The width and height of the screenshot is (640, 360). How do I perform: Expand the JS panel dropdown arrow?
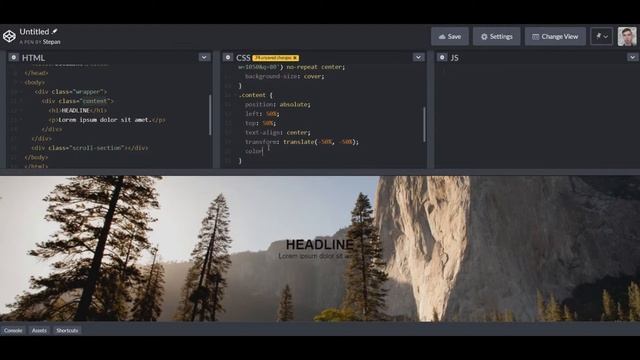click(x=632, y=57)
